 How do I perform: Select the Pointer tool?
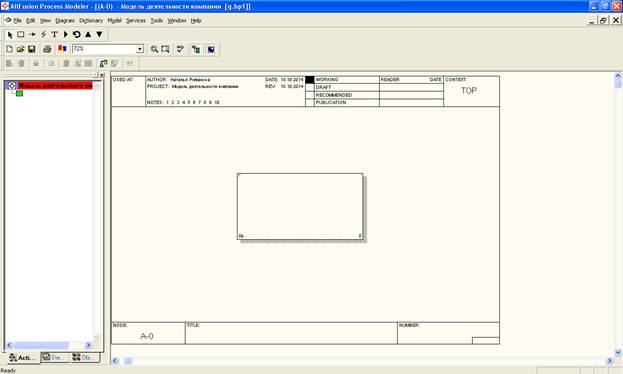pyautogui.click(x=10, y=35)
